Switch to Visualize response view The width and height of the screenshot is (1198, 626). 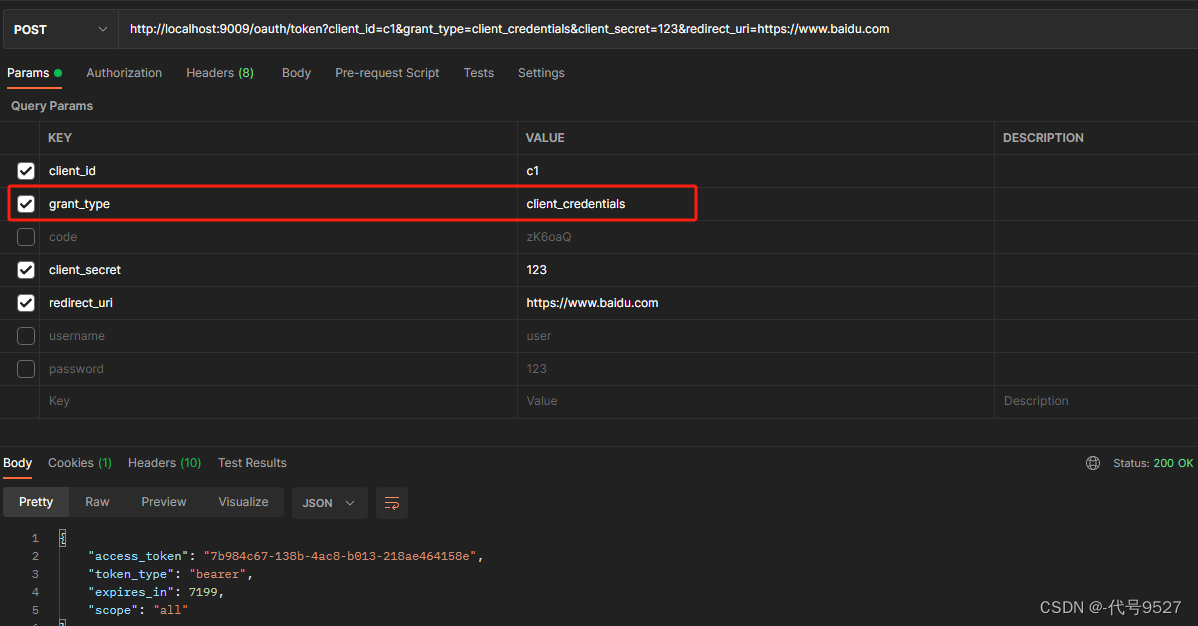coord(243,502)
